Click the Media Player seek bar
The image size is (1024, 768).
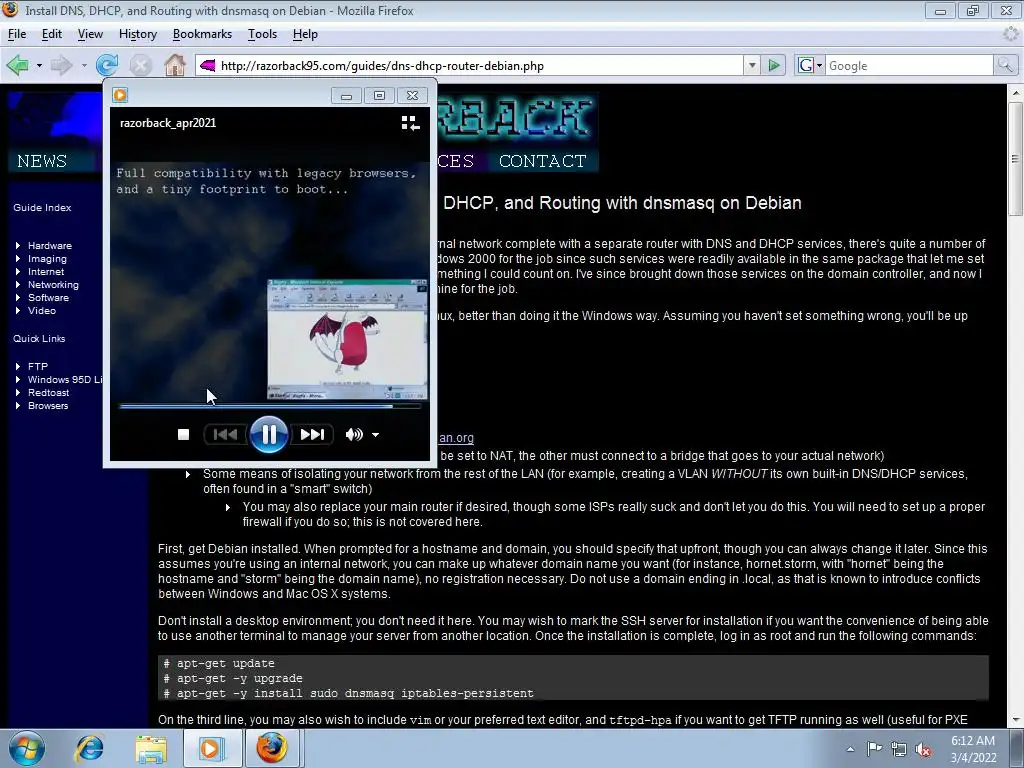coord(270,406)
